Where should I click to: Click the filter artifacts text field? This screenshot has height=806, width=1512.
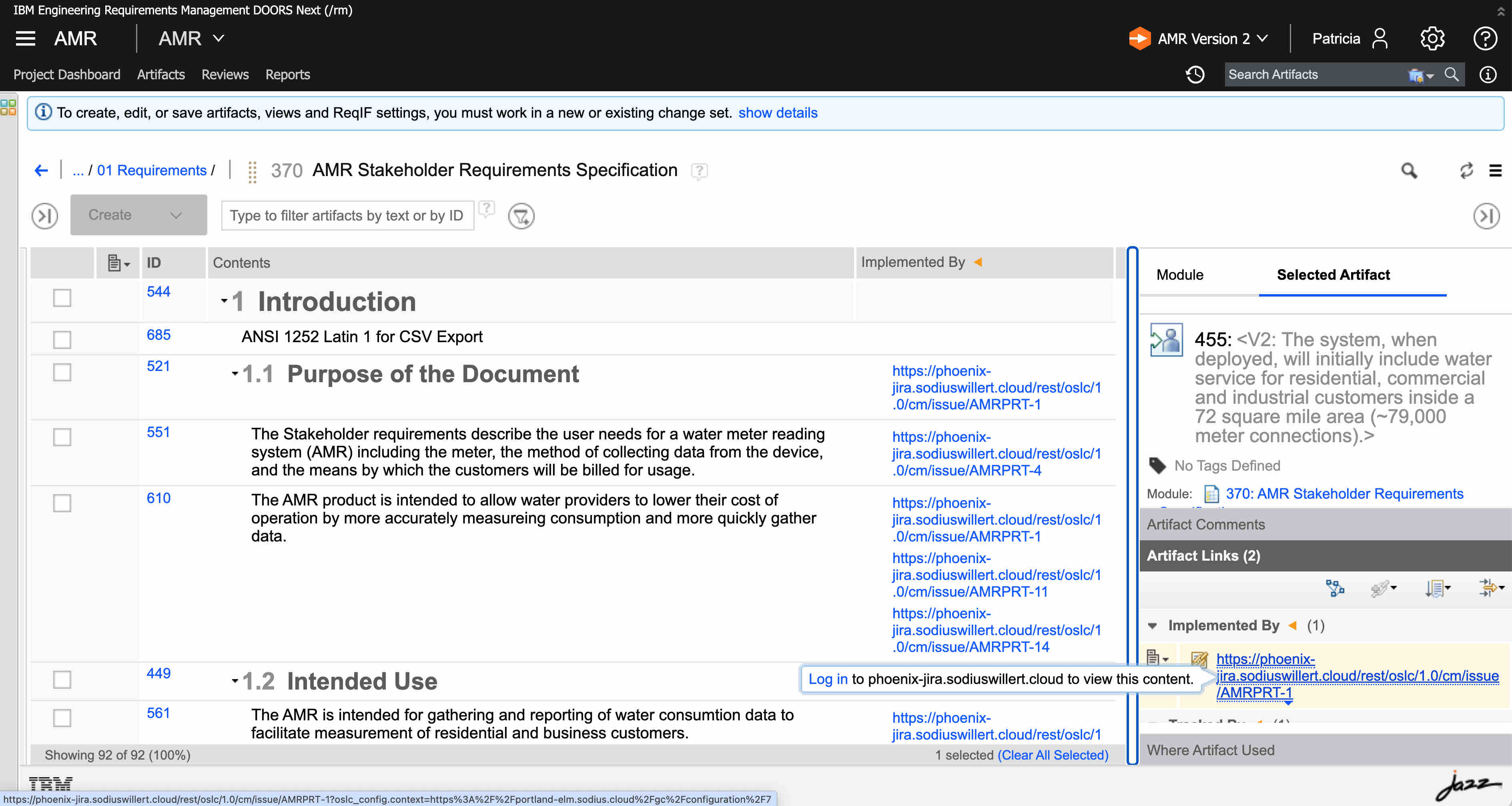click(347, 215)
